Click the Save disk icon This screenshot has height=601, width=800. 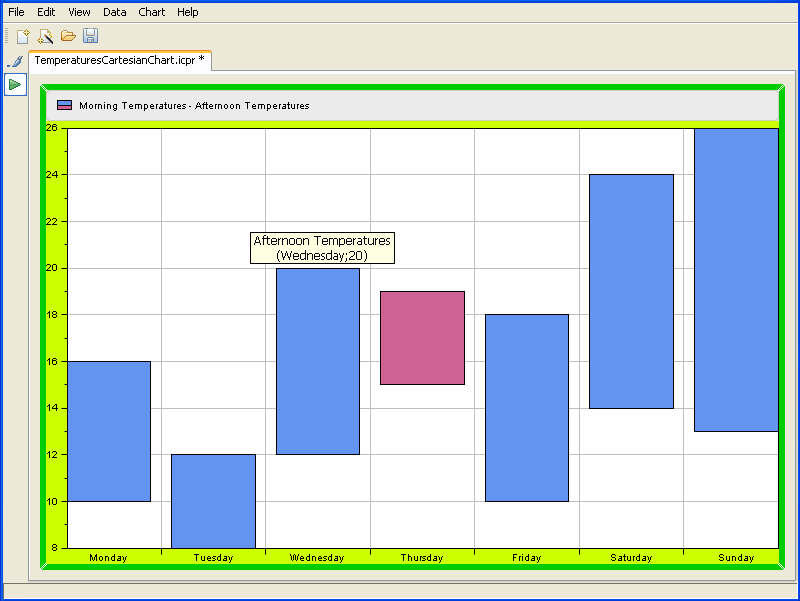click(x=90, y=36)
